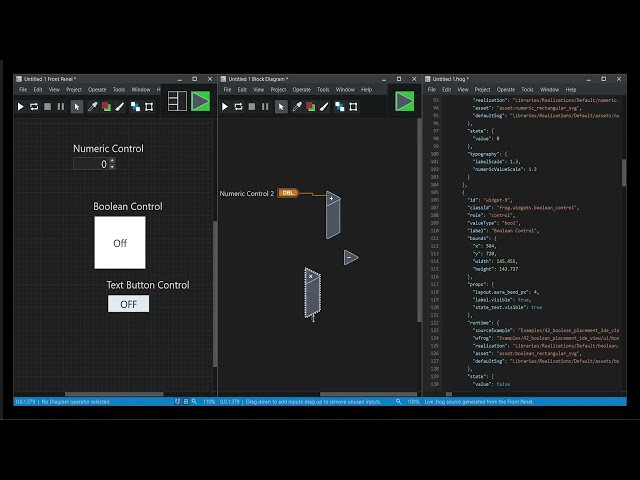Viewport: 640px width, 480px height.
Task: Click the pane layout icon in Front Panel
Action: tap(177, 101)
